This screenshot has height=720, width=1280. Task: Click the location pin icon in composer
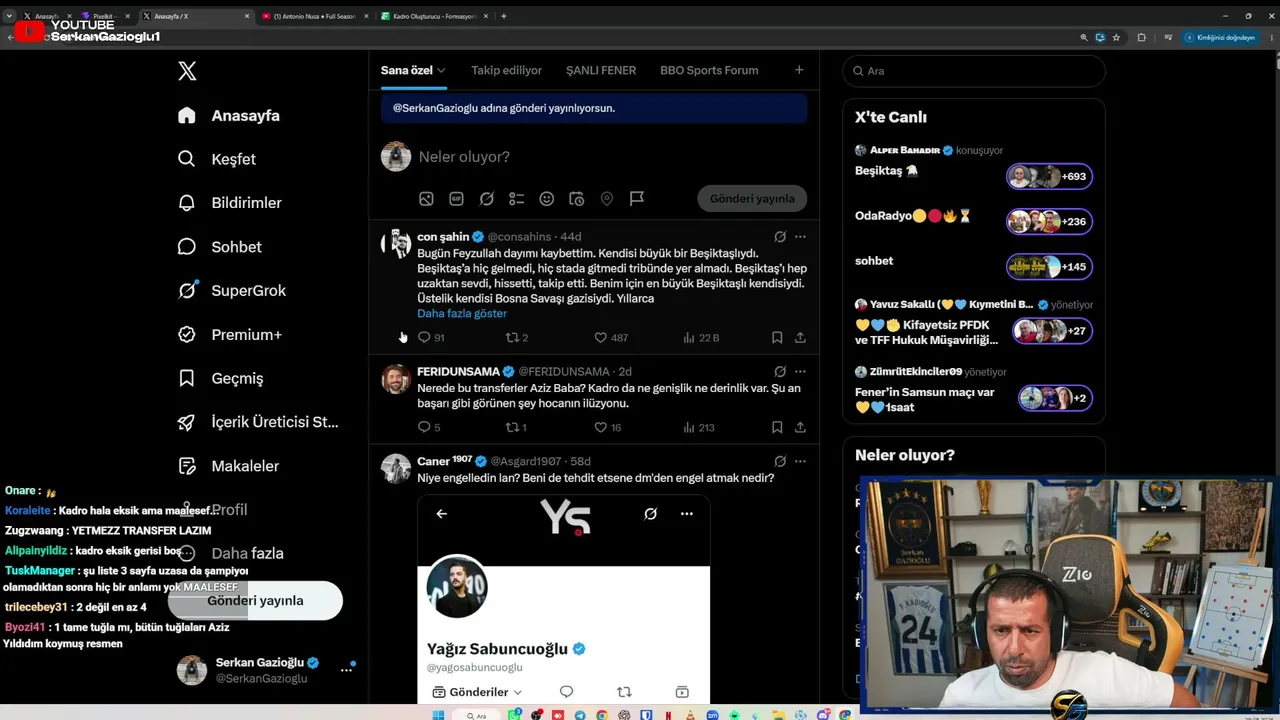pyautogui.click(x=606, y=199)
